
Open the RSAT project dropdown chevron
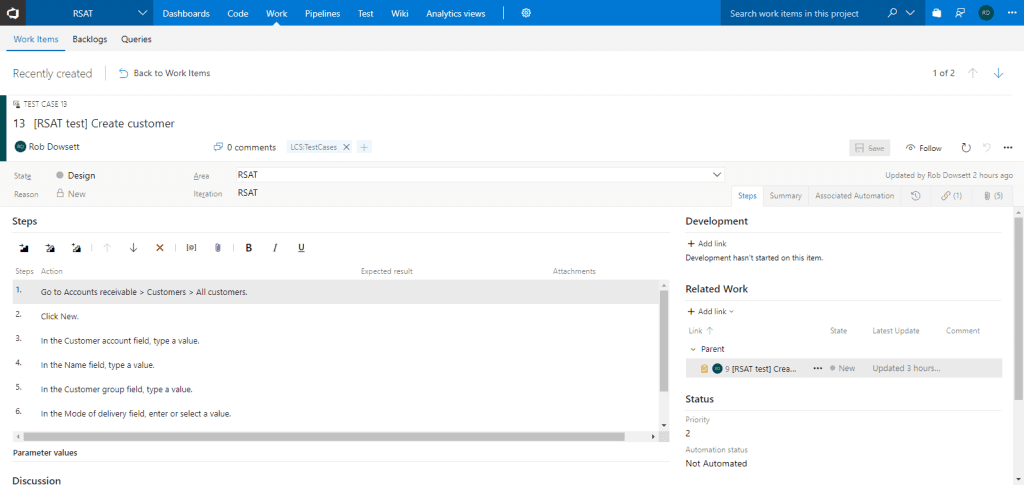(x=142, y=13)
